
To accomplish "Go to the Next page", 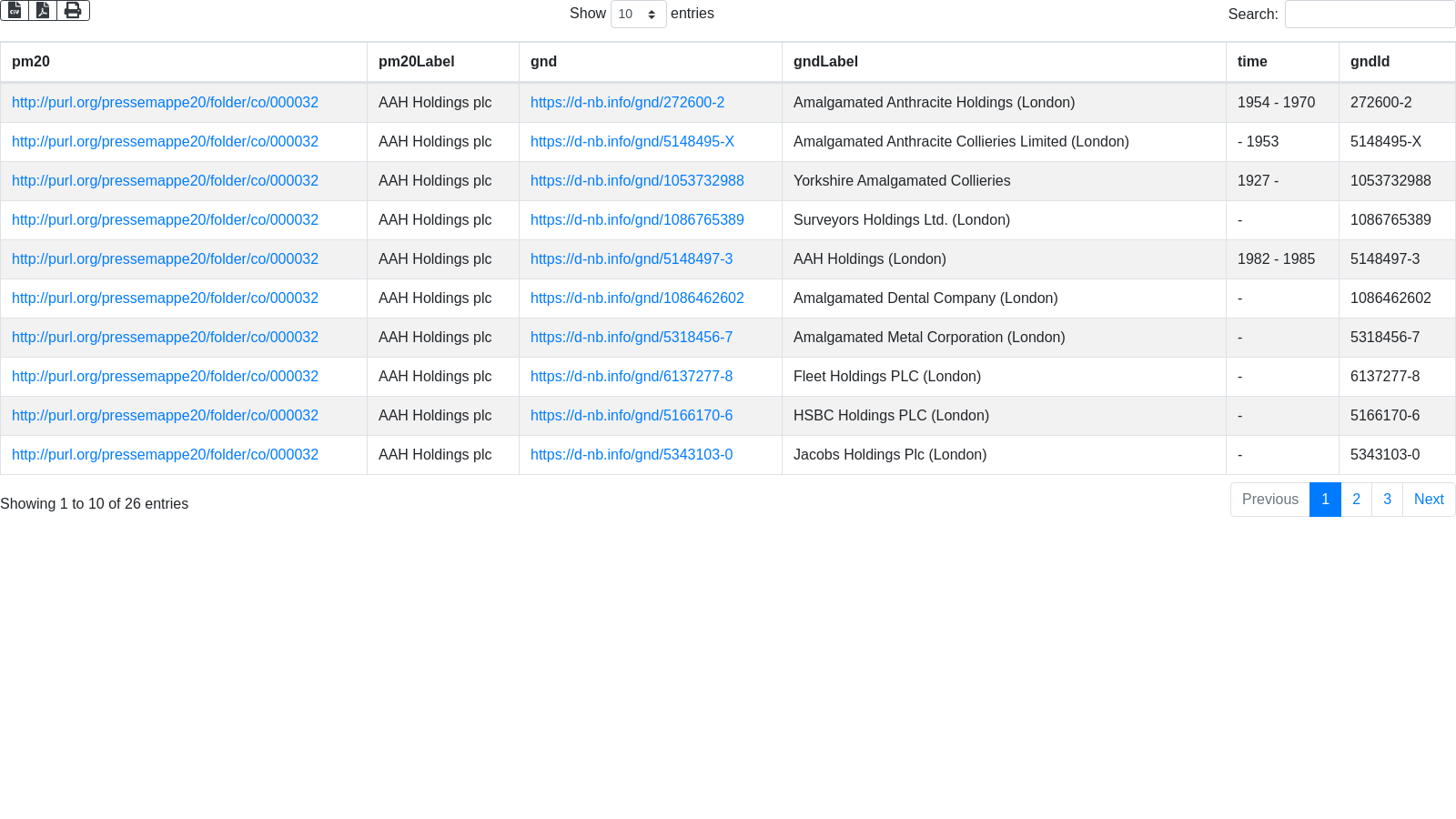I will (1429, 500).
